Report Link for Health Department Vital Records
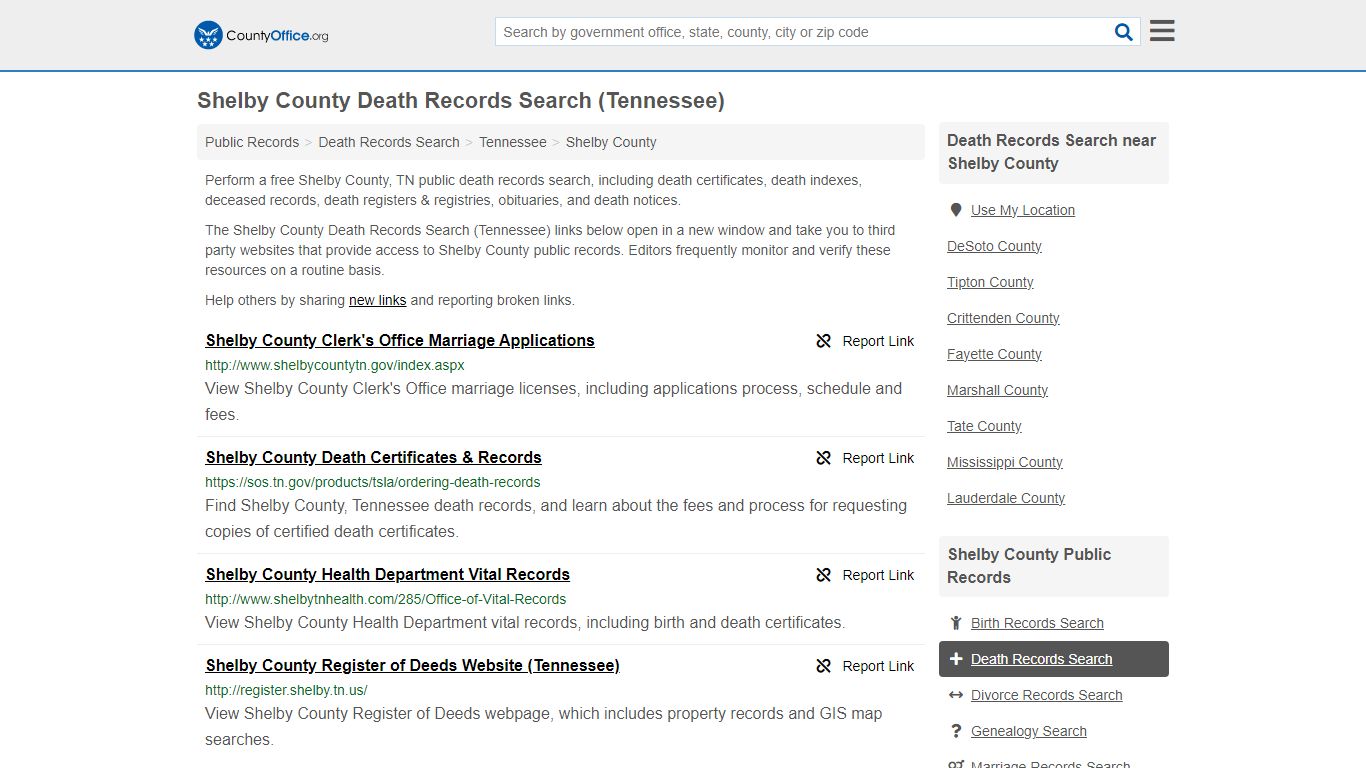This screenshot has width=1366, height=768. (865, 575)
